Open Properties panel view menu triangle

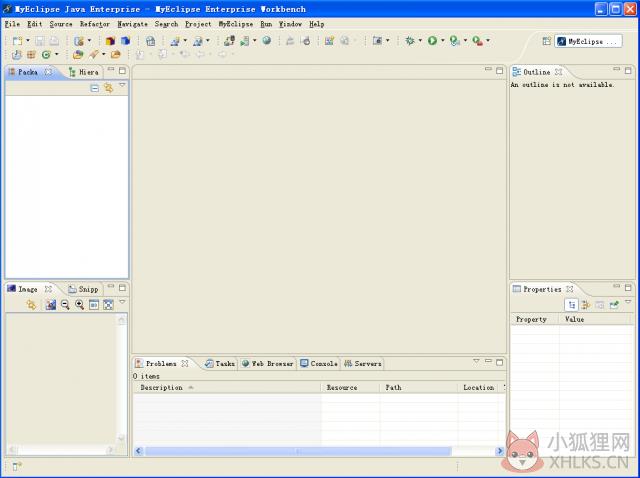coord(628,302)
